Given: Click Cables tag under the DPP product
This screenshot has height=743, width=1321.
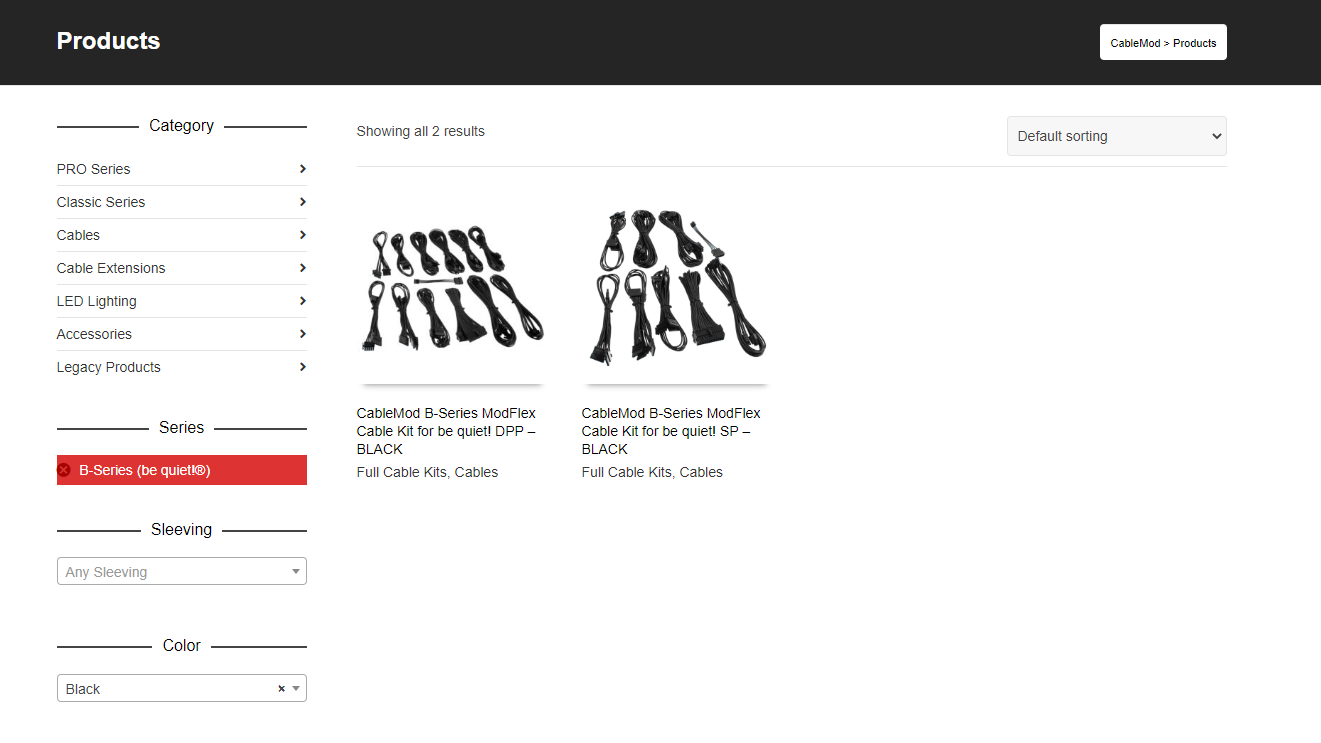Looking at the screenshot, I should (x=476, y=472).
